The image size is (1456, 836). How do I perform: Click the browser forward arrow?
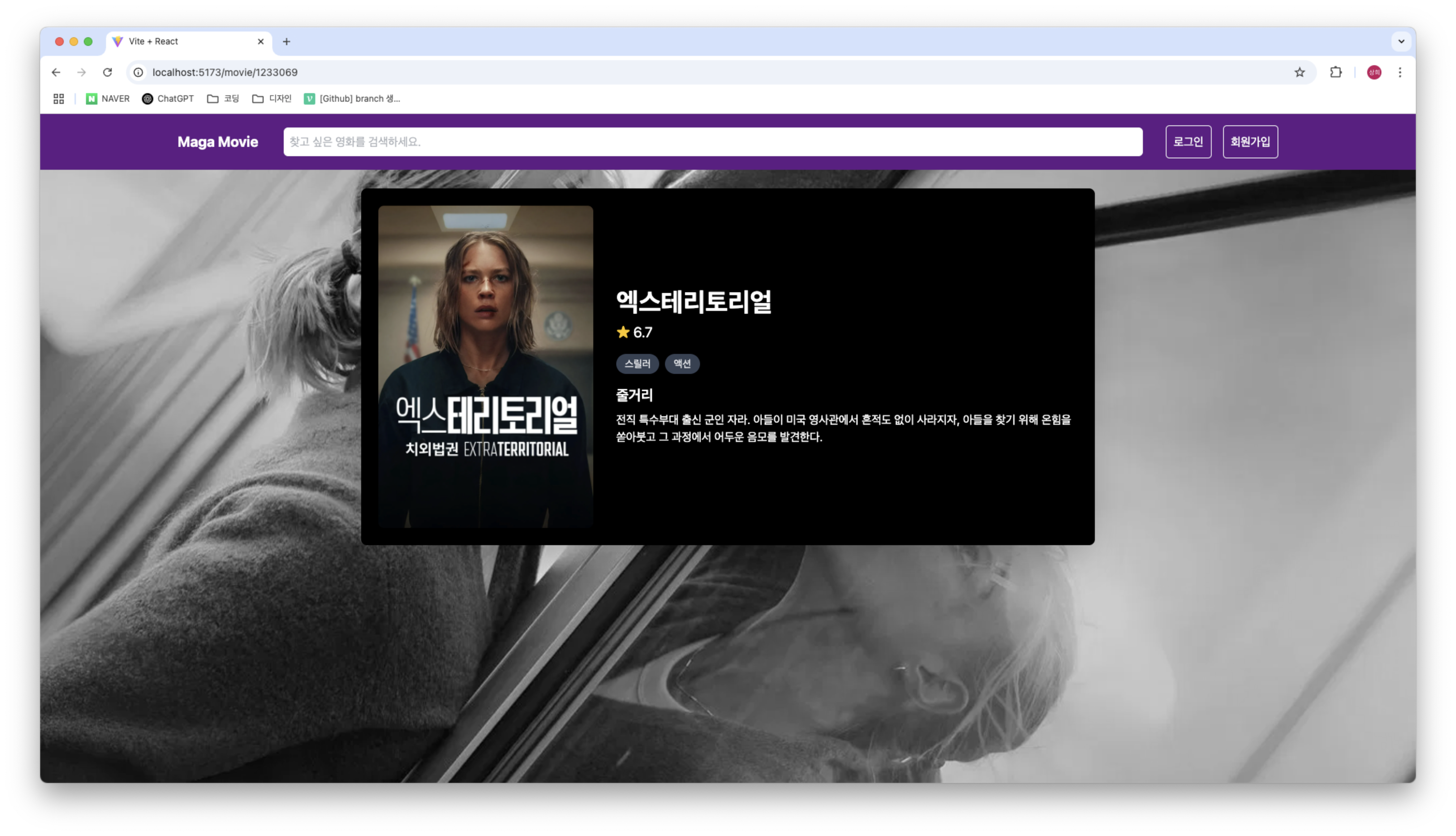82,72
